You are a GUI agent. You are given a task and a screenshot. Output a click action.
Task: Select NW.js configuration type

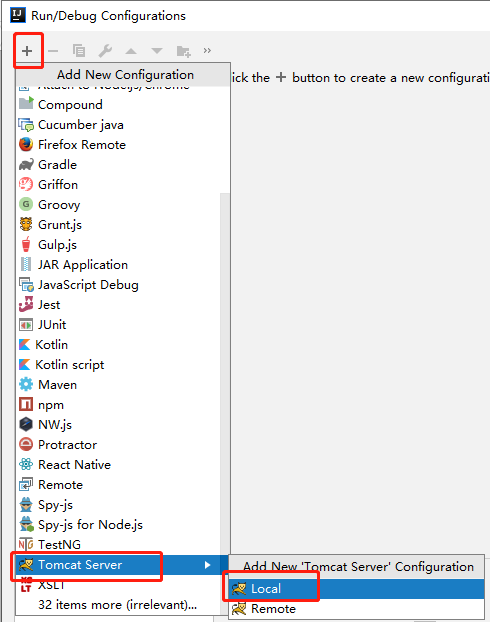[118, 424]
